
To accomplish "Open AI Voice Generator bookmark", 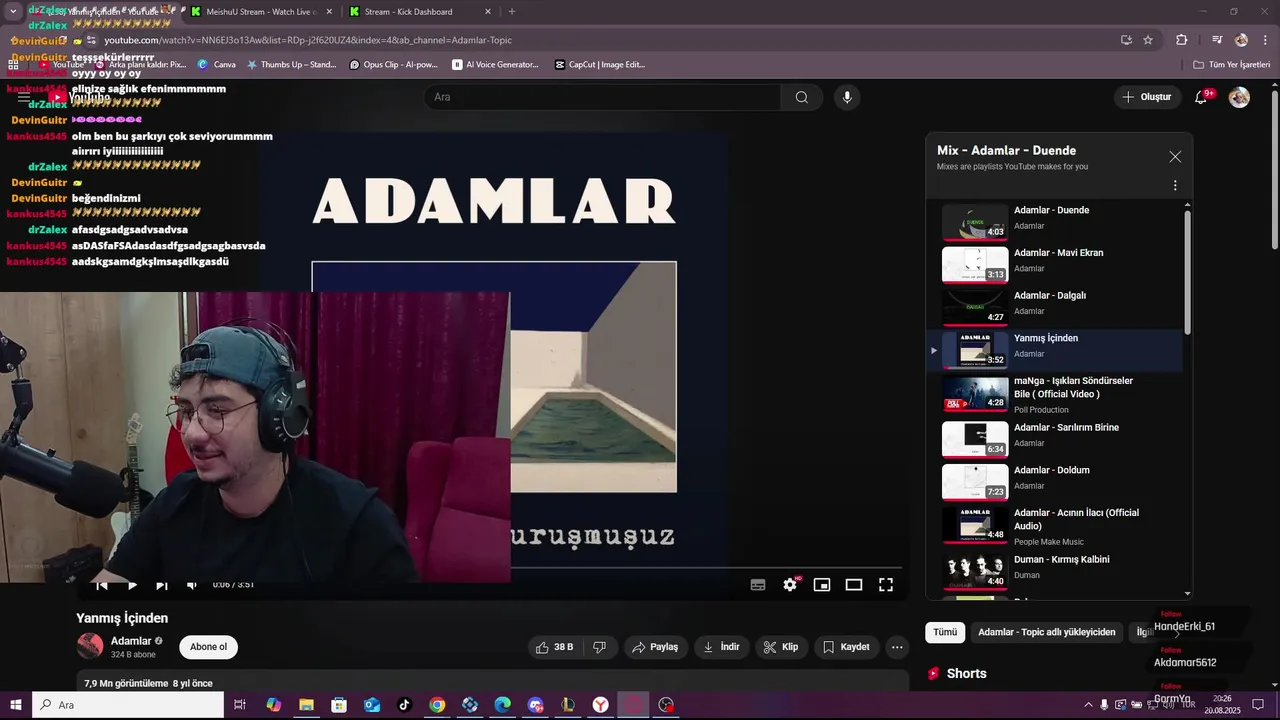I will [x=495, y=65].
